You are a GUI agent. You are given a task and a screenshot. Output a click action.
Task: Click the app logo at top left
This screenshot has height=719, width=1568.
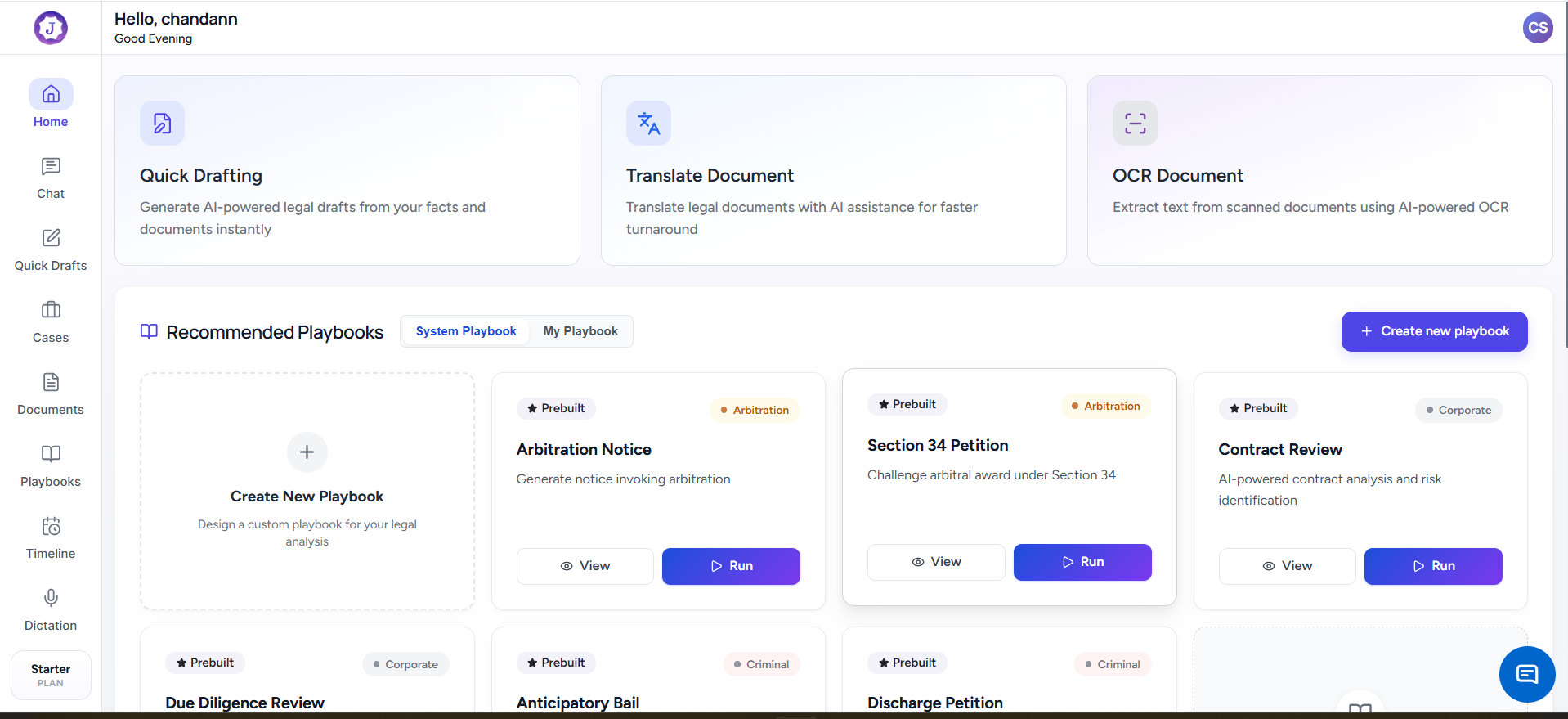click(51, 28)
